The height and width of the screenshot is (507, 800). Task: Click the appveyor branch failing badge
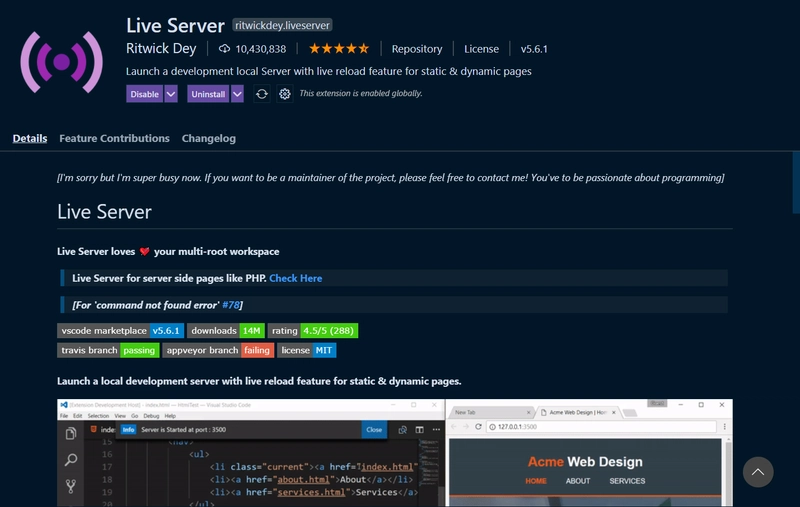click(x=218, y=350)
